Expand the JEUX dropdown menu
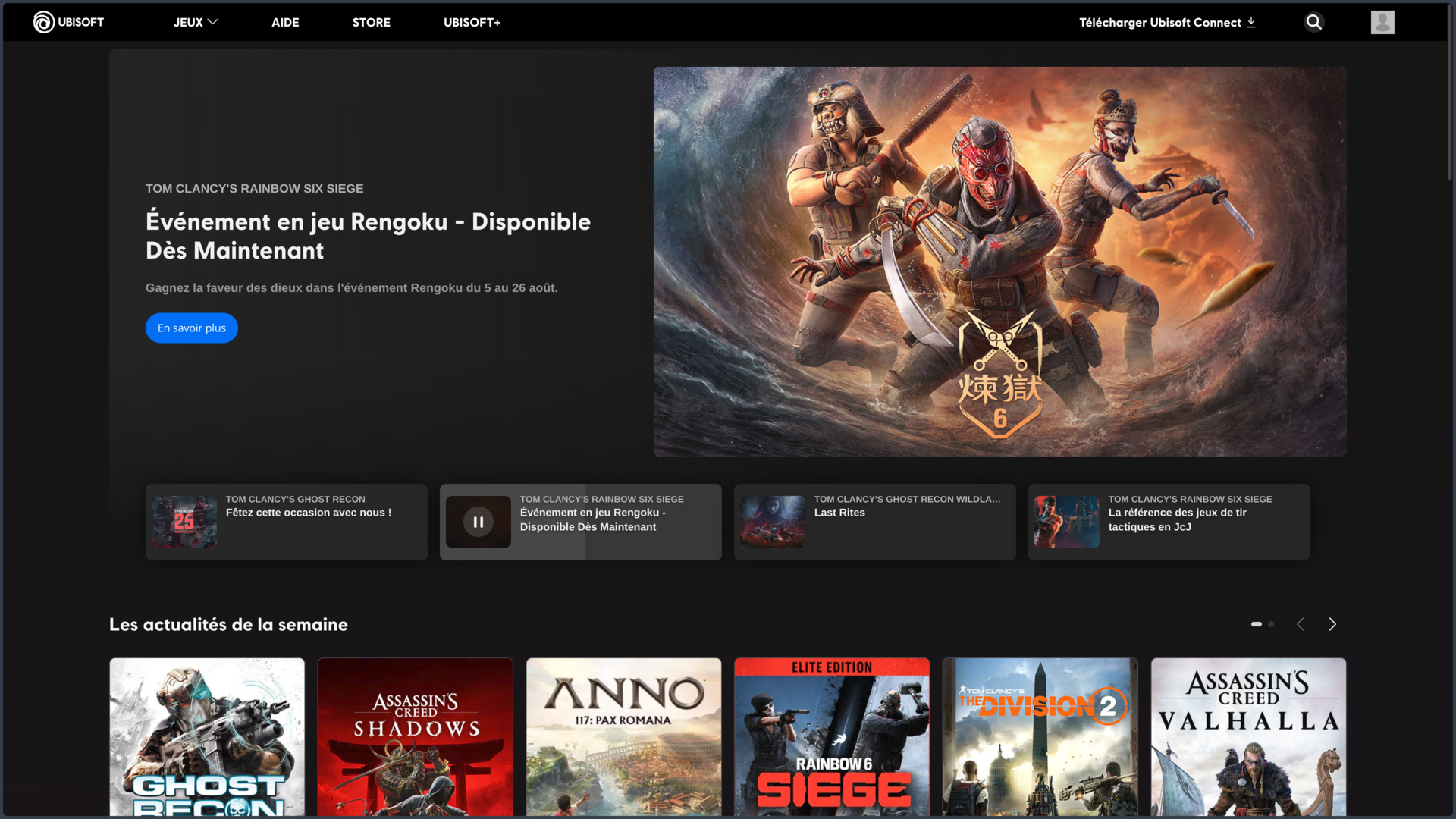 click(x=196, y=22)
